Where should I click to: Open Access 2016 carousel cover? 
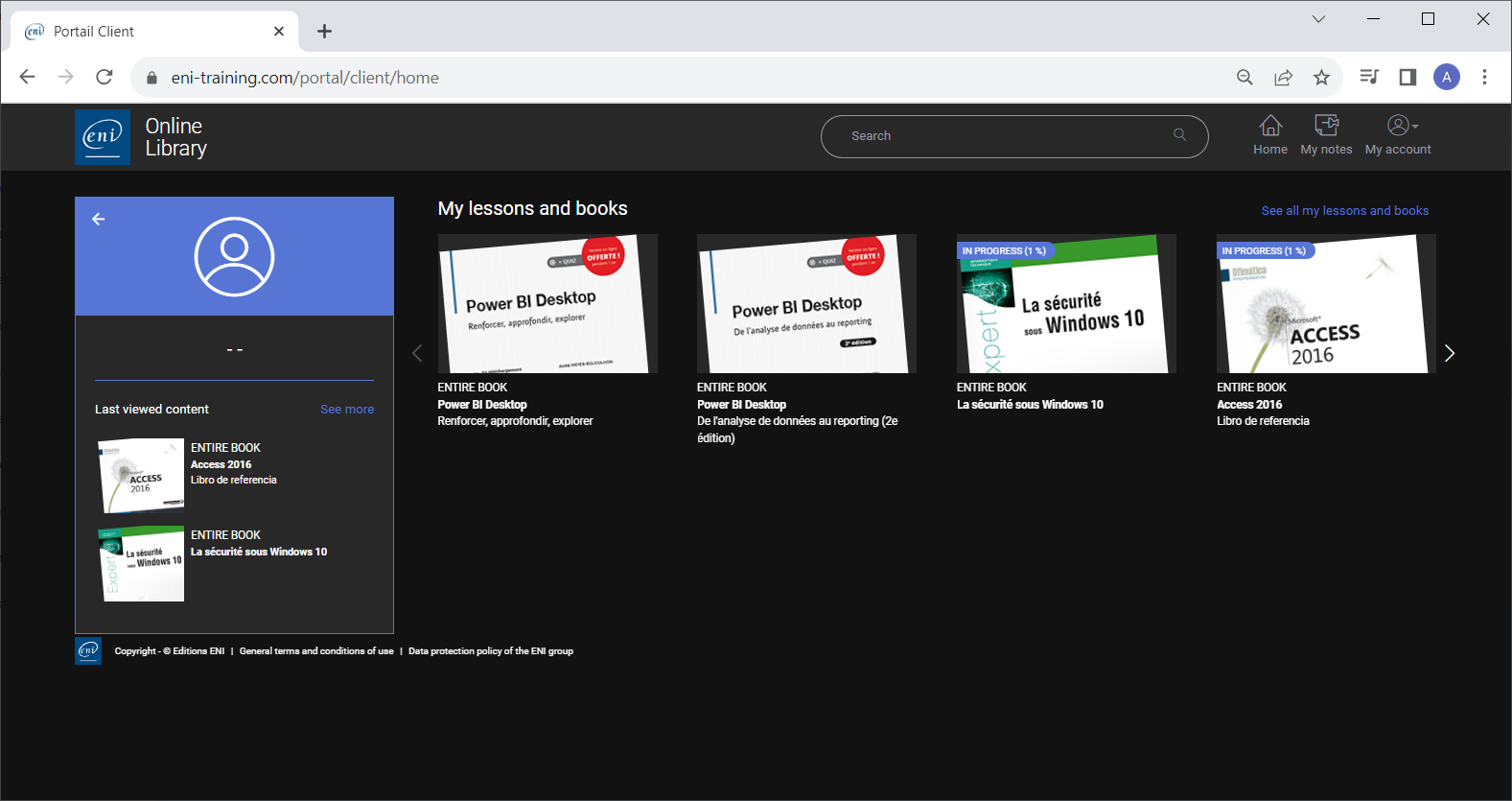click(1326, 303)
